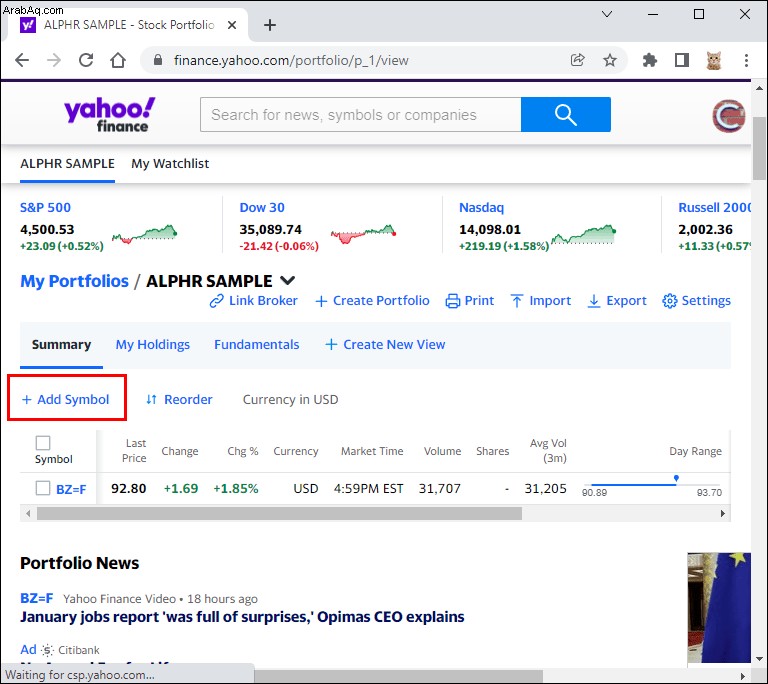Sort by Market Time column header
The image size is (768, 684).
click(372, 451)
